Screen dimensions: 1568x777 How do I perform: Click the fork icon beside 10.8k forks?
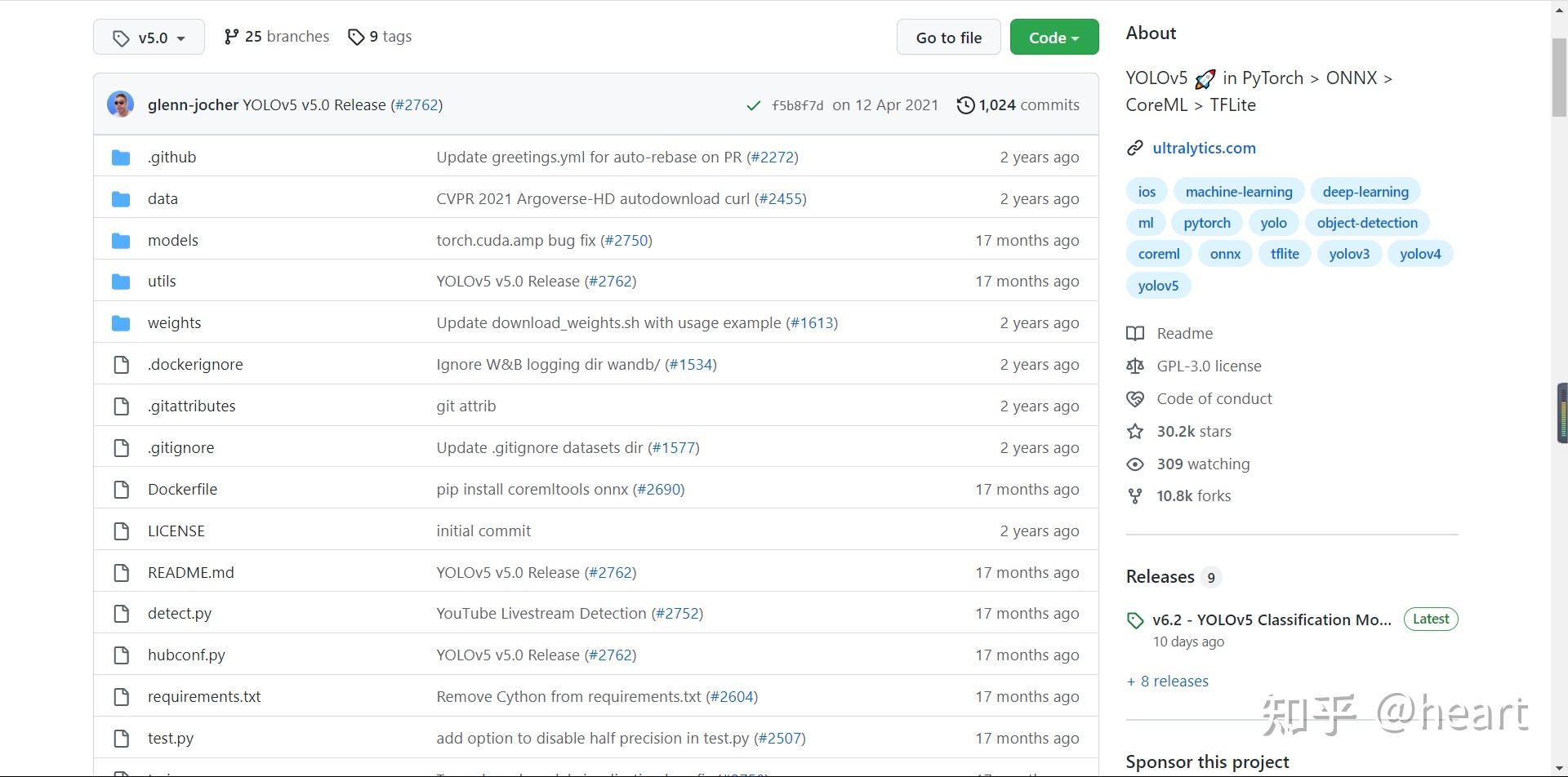1135,496
